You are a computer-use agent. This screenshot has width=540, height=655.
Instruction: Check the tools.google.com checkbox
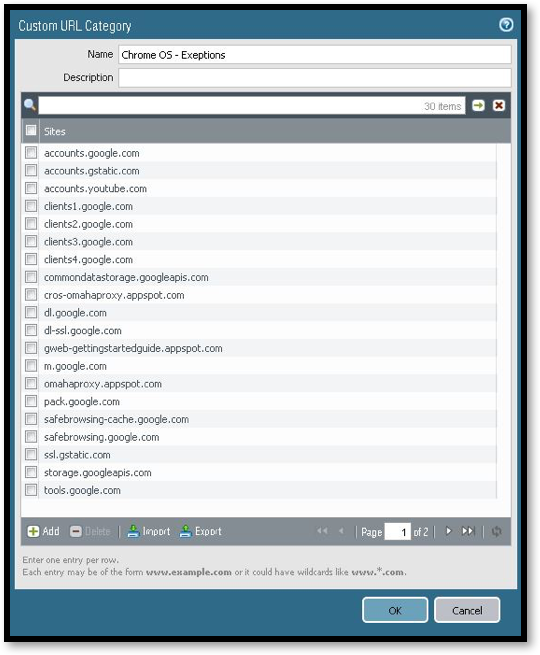(31, 490)
